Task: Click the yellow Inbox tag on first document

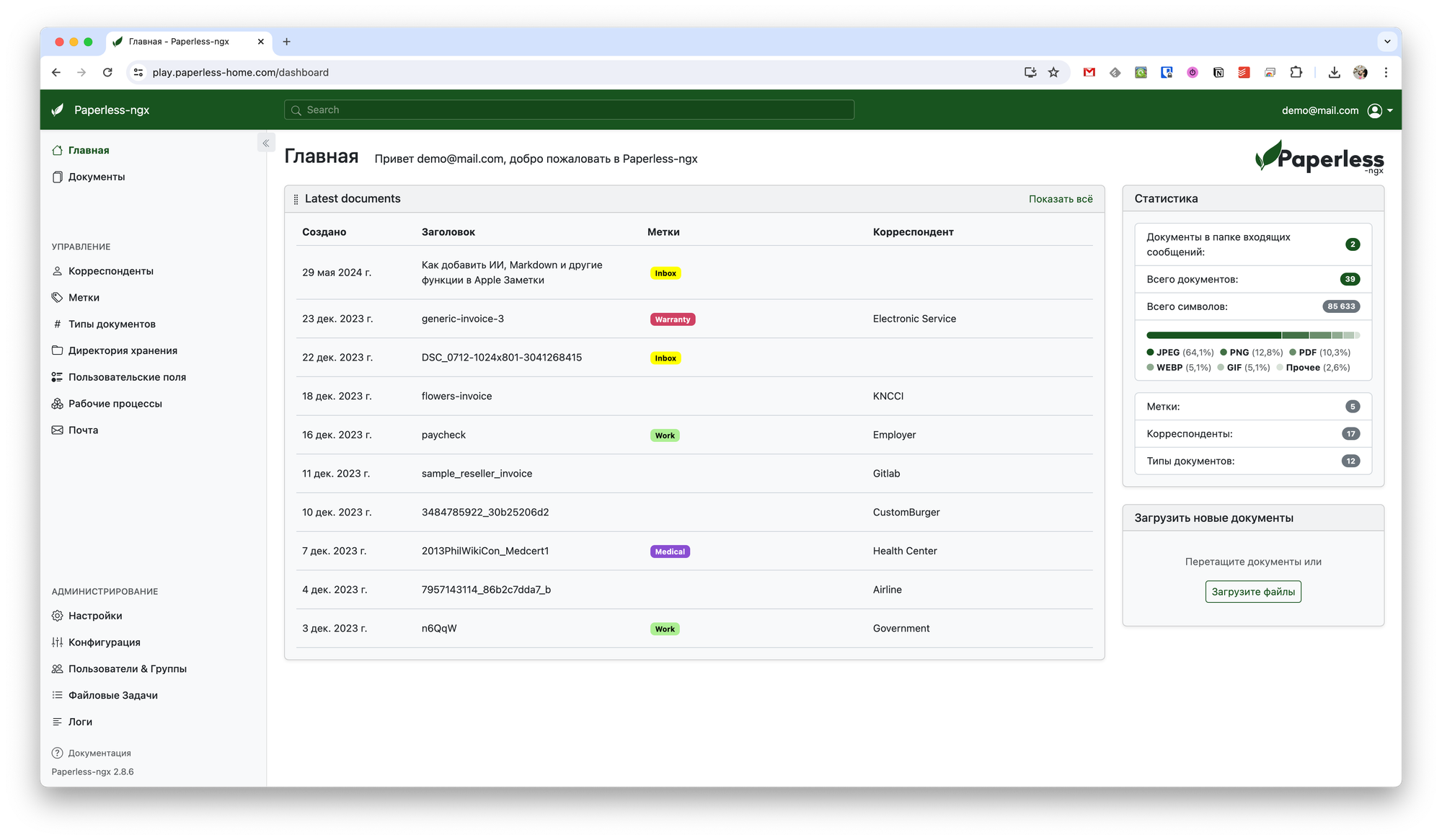Action: point(665,273)
